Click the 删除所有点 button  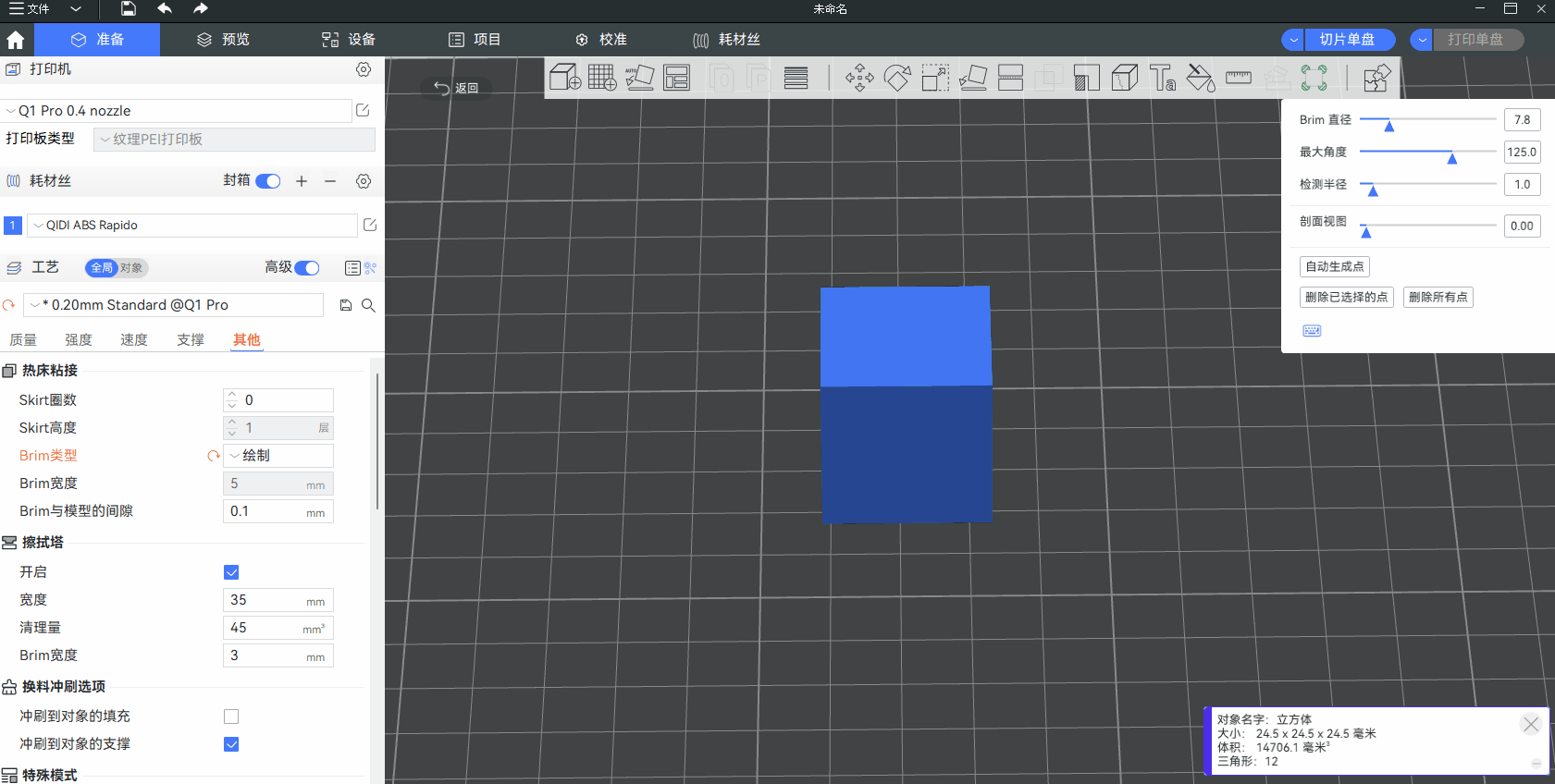pyautogui.click(x=1438, y=298)
